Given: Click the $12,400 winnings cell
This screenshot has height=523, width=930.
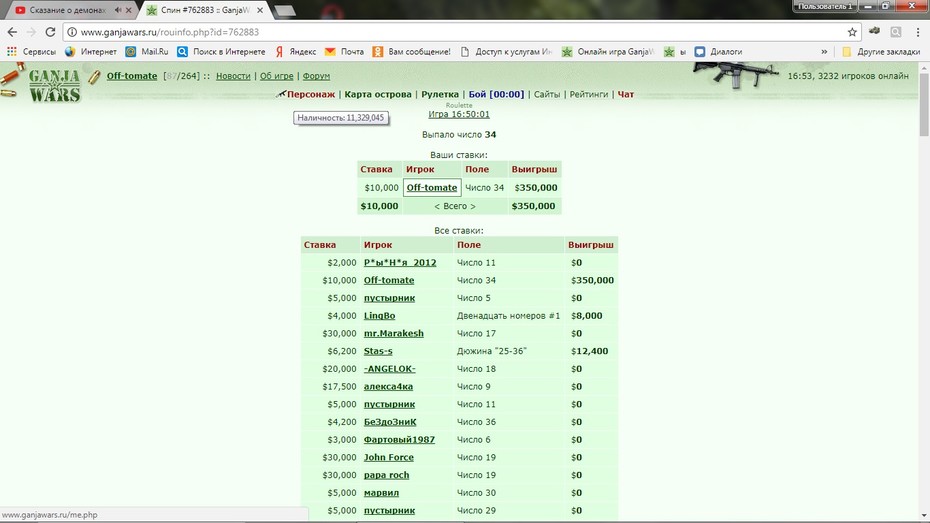Looking at the screenshot, I should (590, 351).
